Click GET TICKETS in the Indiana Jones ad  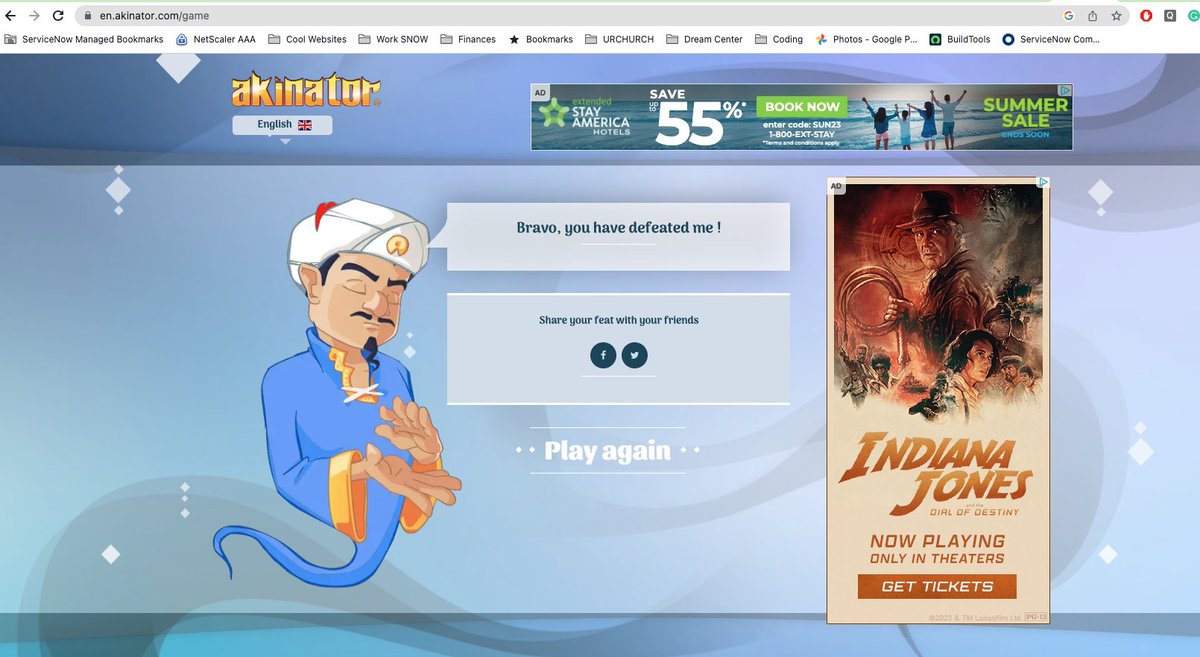(935, 586)
